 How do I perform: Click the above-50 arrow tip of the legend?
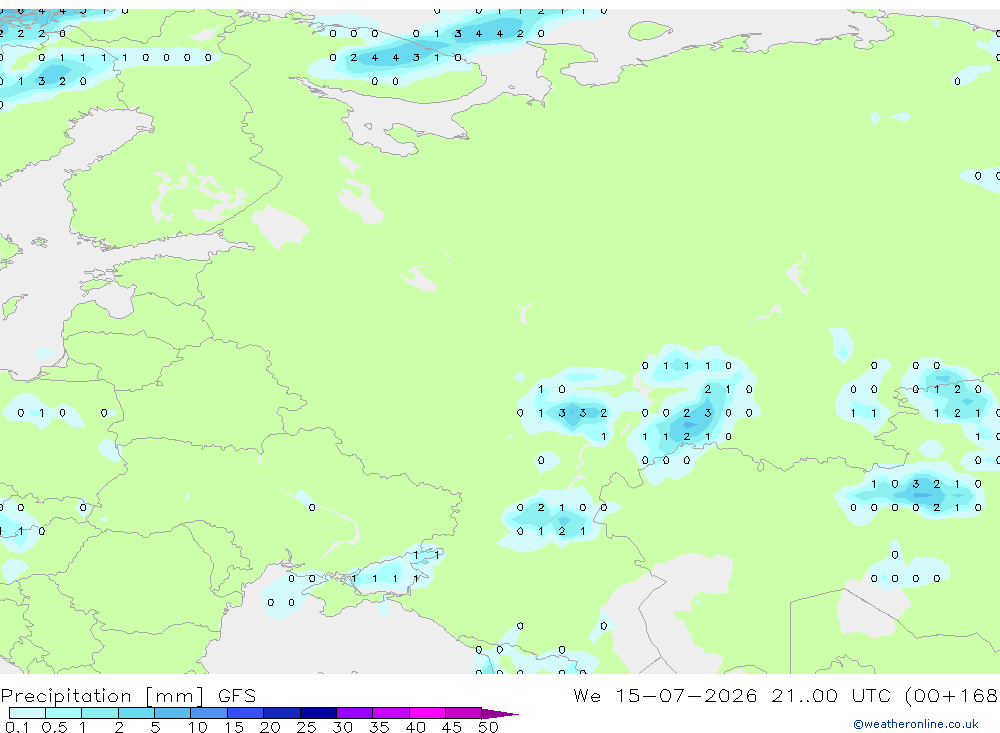pos(499,714)
